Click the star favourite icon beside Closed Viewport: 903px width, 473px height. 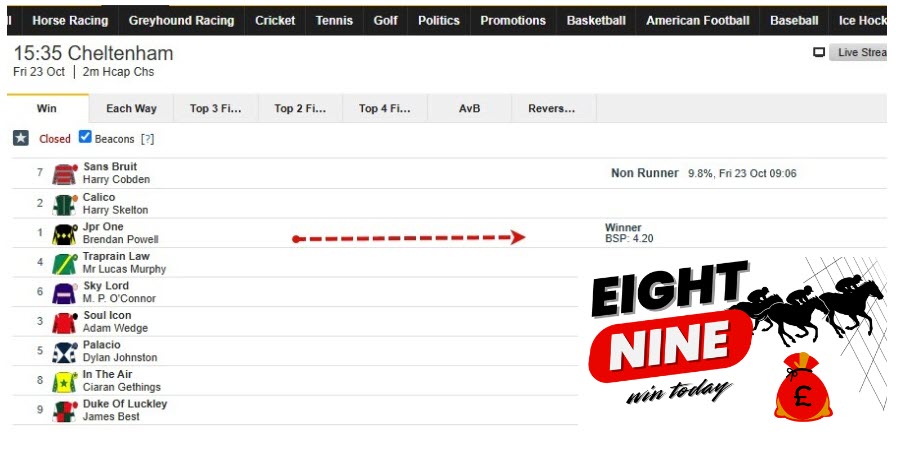coord(21,138)
